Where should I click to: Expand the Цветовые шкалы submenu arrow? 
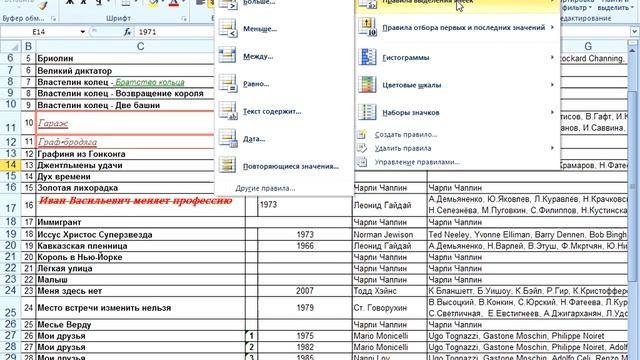tap(552, 85)
